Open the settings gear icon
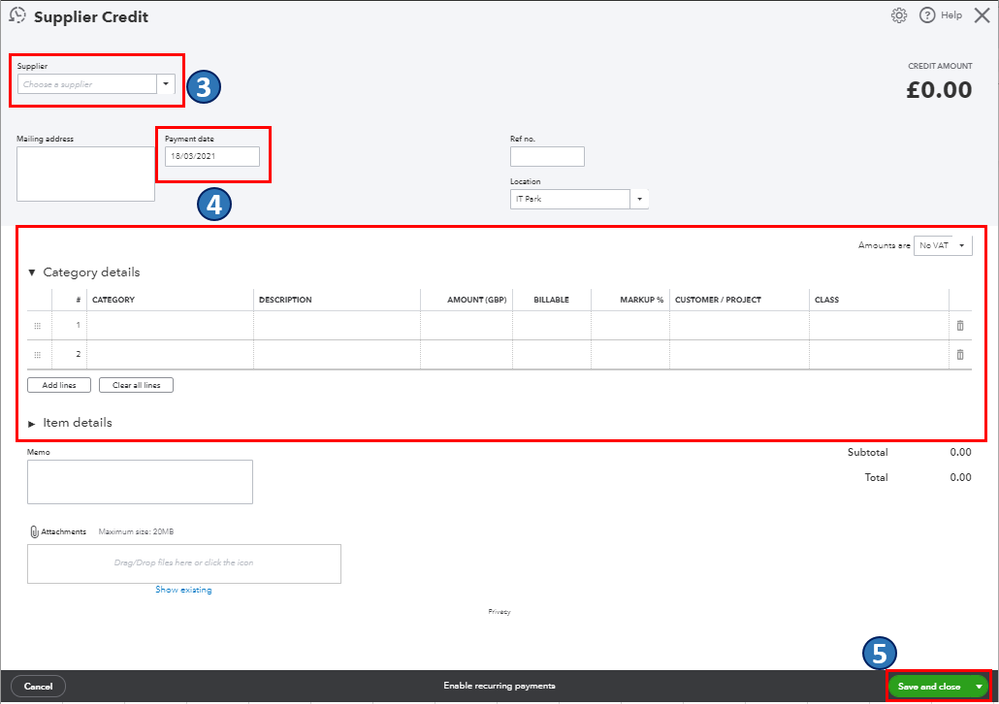The image size is (999, 704). point(899,15)
